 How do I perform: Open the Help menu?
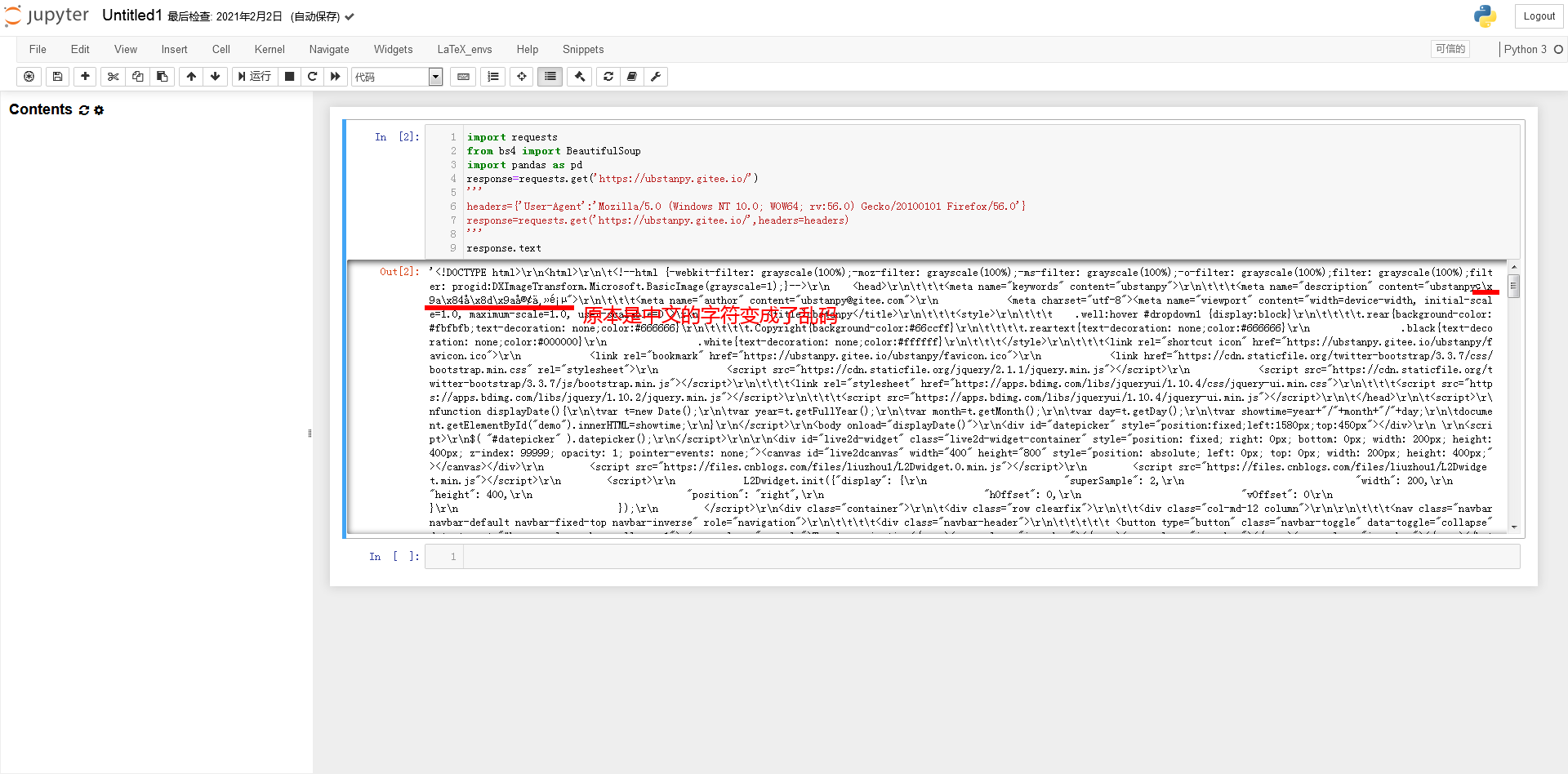[x=528, y=49]
